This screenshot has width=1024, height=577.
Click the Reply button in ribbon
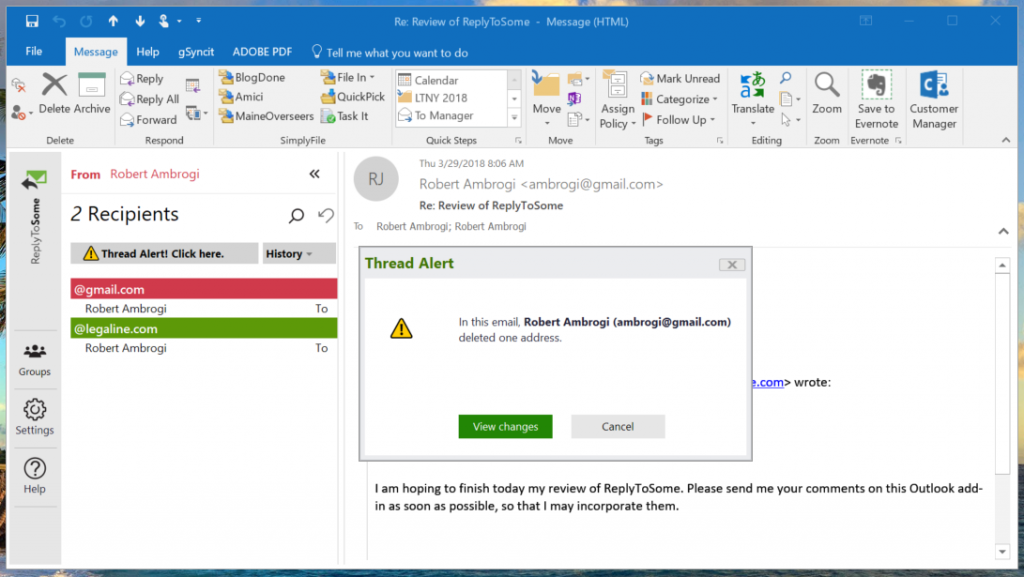pos(142,78)
